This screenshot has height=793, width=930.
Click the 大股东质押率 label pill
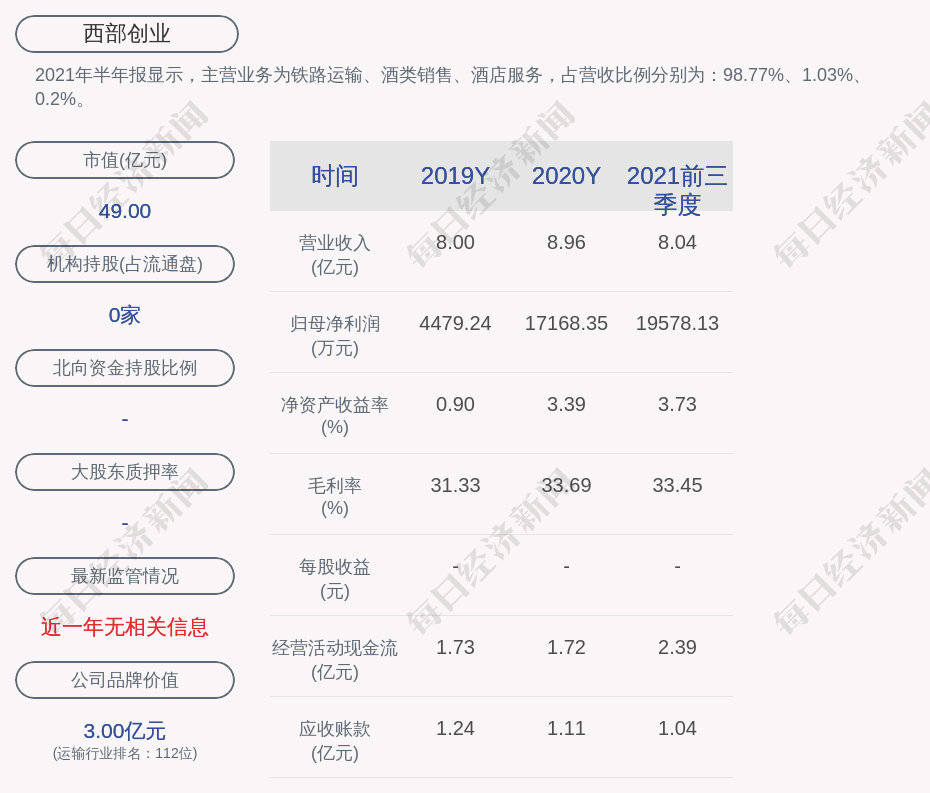click(x=125, y=472)
